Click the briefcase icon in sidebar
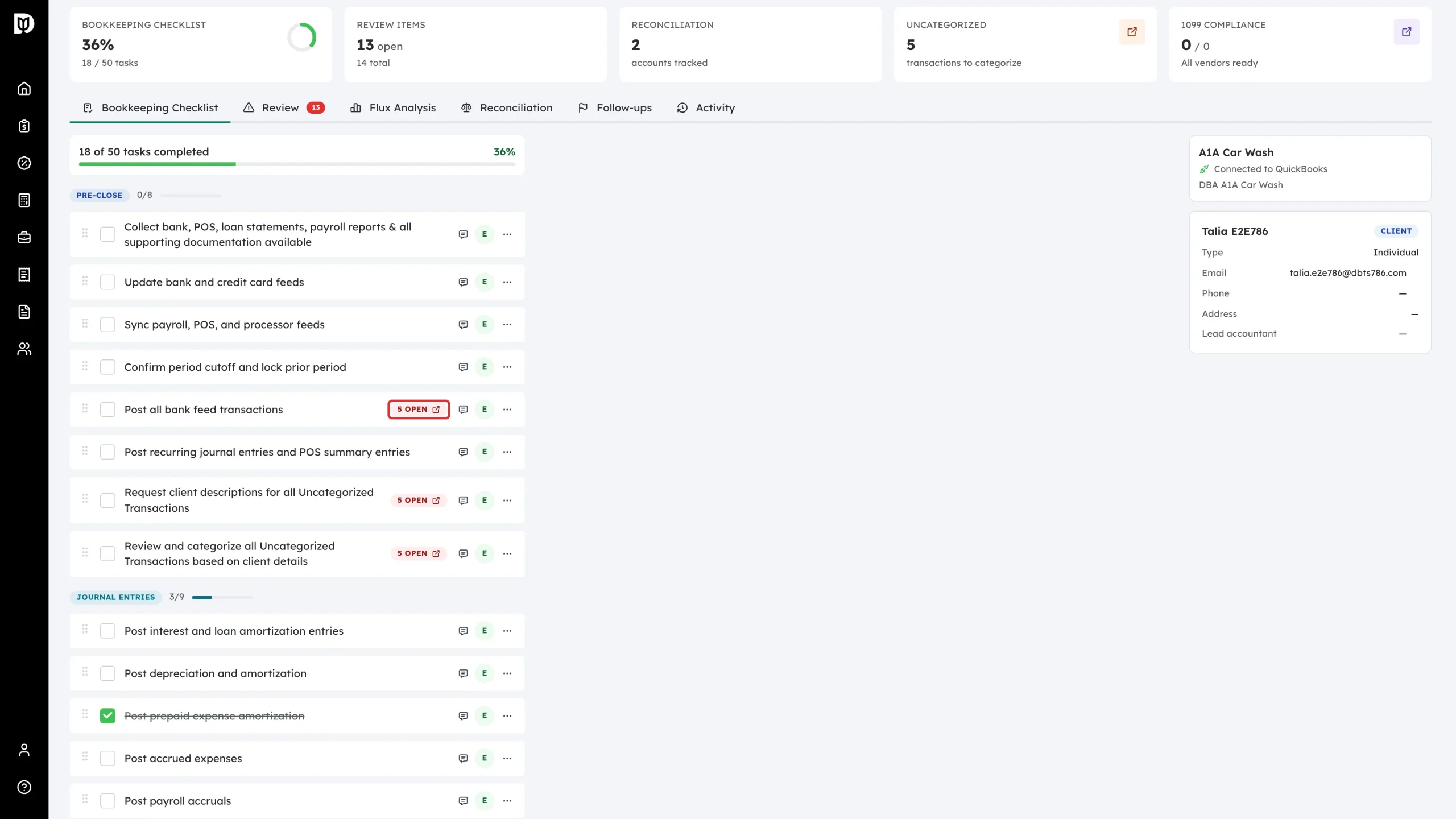Image resolution: width=1456 pixels, height=819 pixels. click(24, 237)
